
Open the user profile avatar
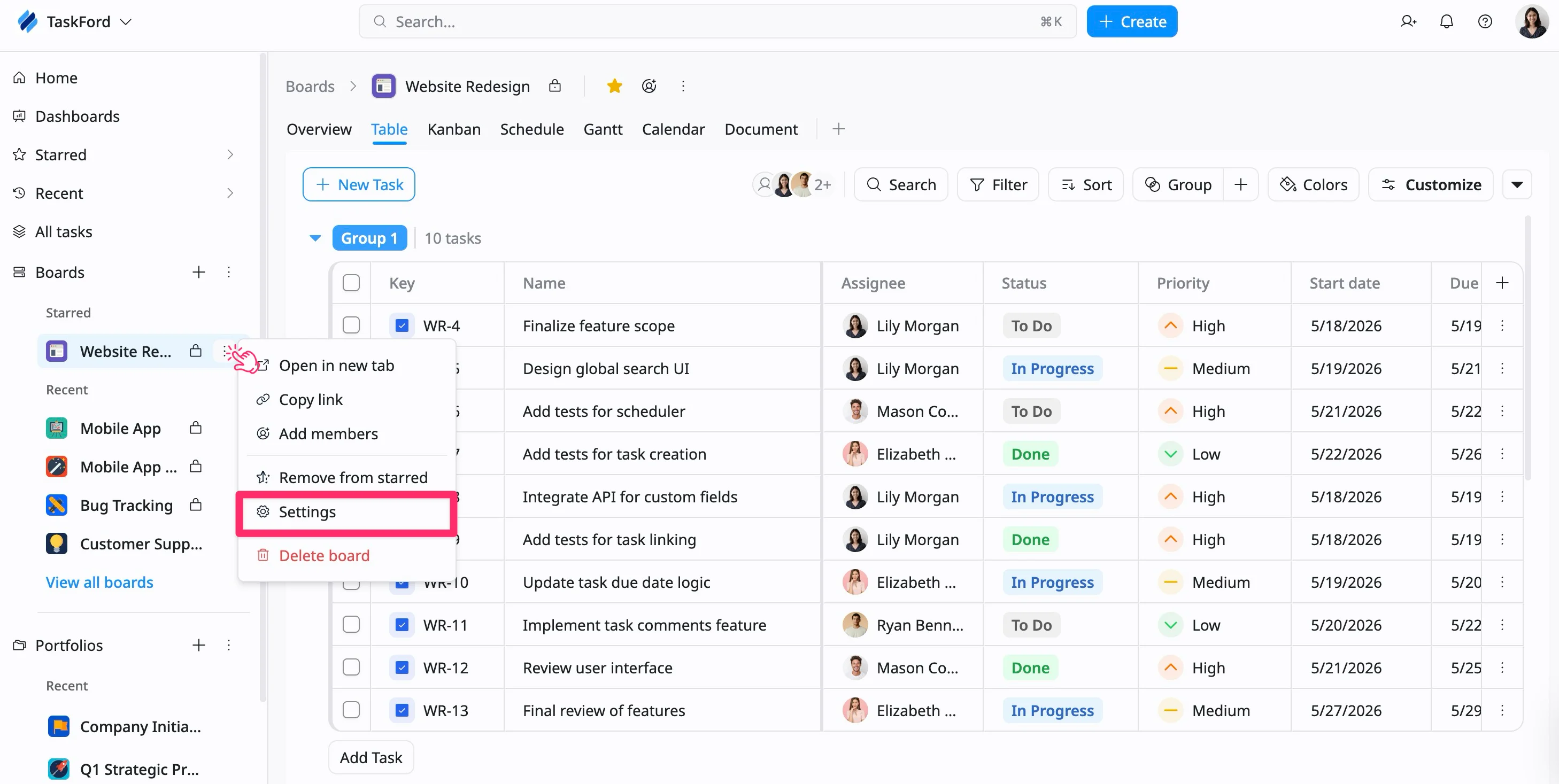click(1532, 21)
